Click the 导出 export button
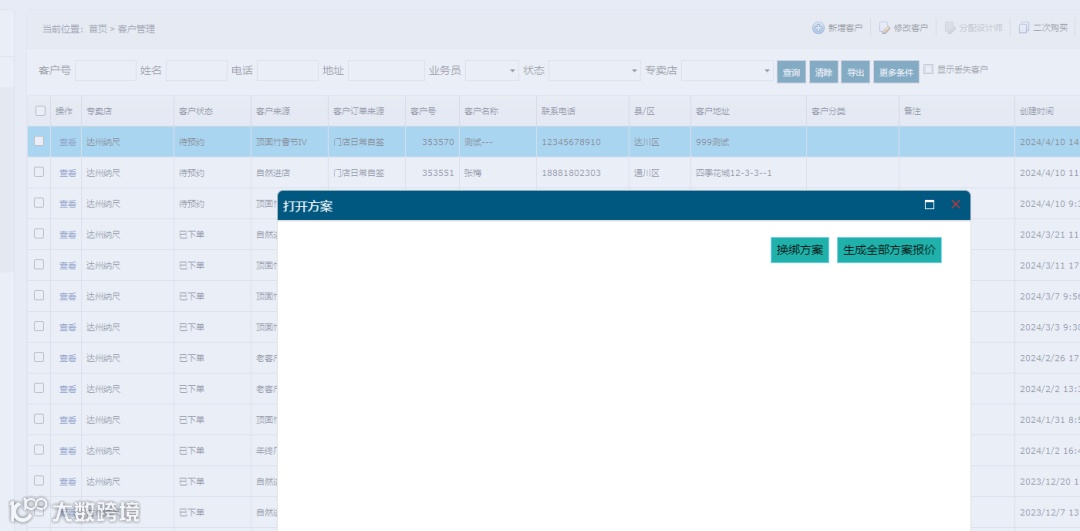The width and height of the screenshot is (1080, 531). (855, 72)
